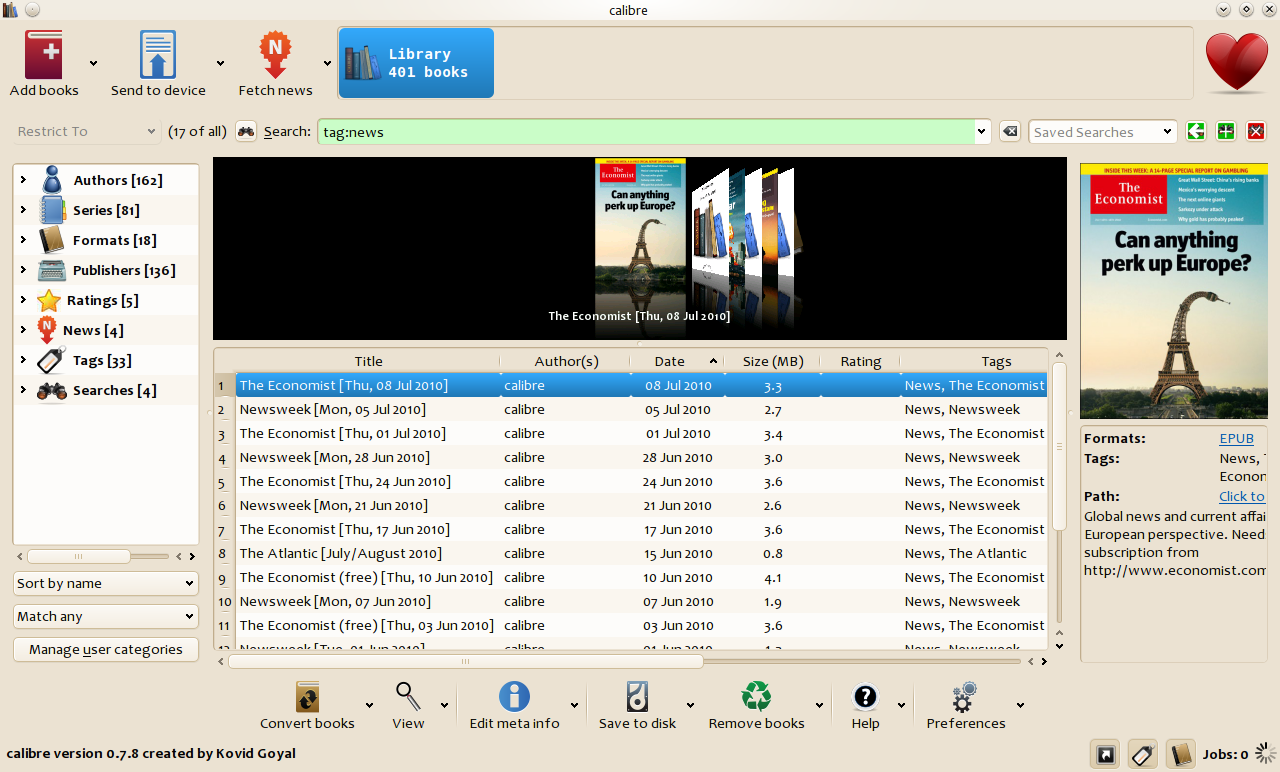Click the View magnifier icon
This screenshot has height=772, width=1280.
tap(408, 696)
